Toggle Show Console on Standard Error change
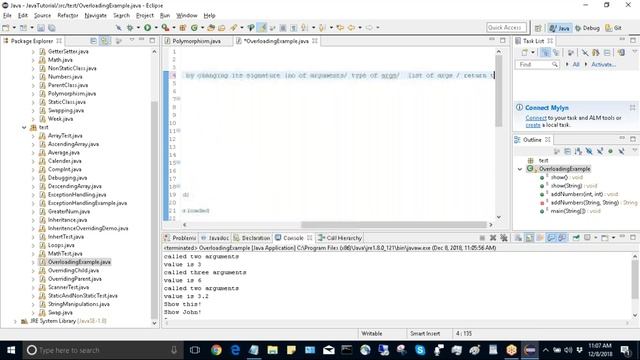 coord(562,238)
